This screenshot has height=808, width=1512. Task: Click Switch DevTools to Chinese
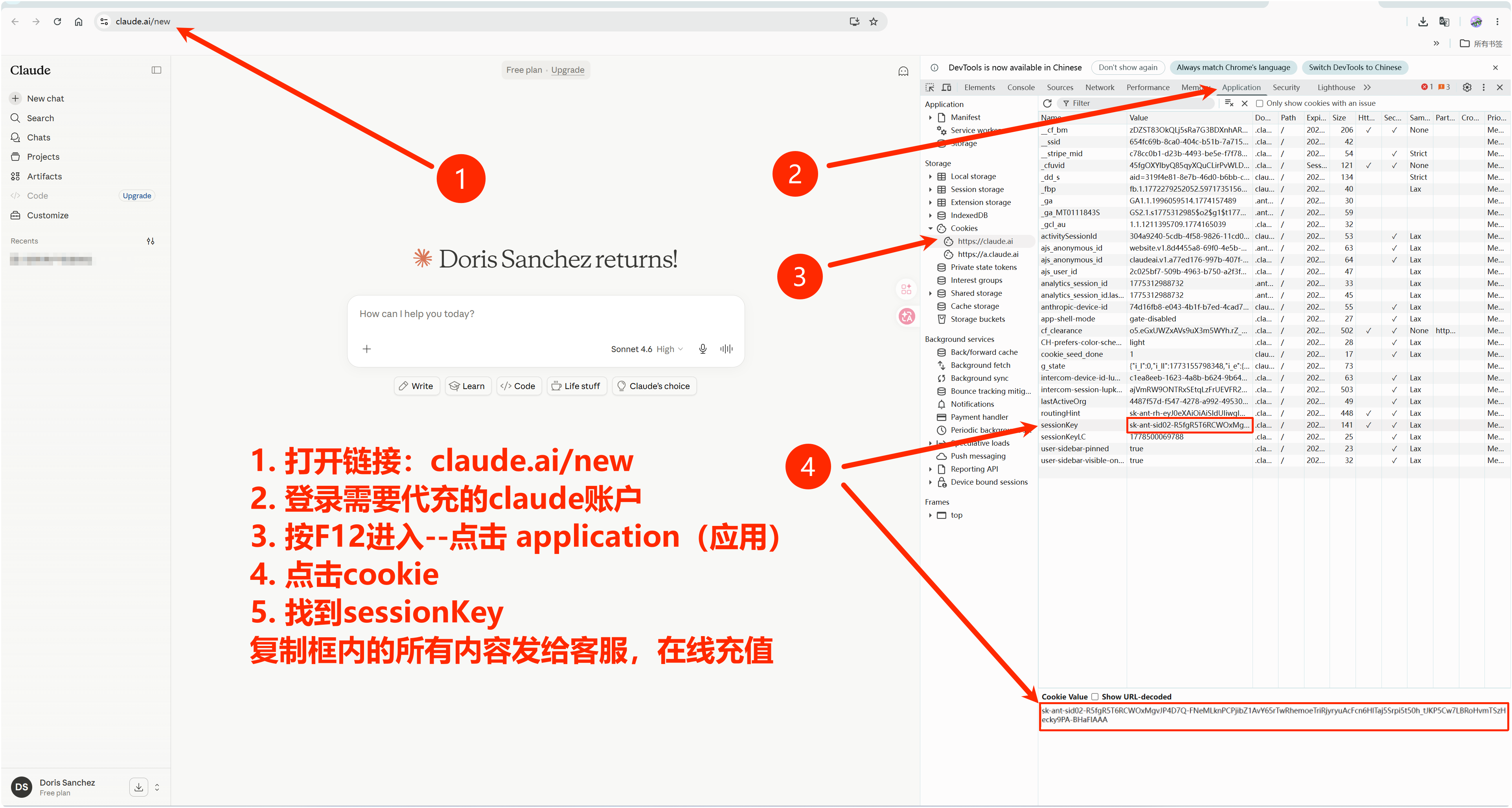1355,68
